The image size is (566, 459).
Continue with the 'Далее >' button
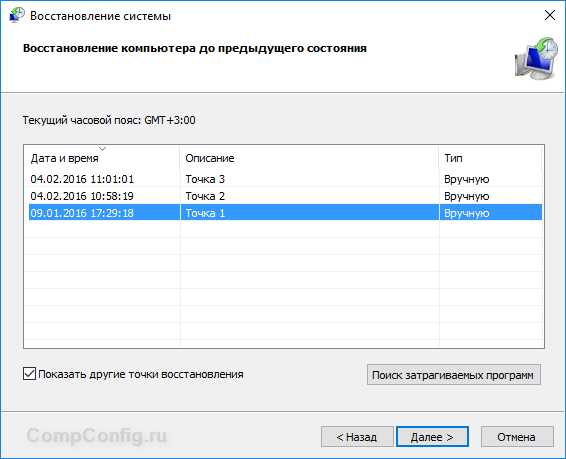pyautogui.click(x=432, y=437)
